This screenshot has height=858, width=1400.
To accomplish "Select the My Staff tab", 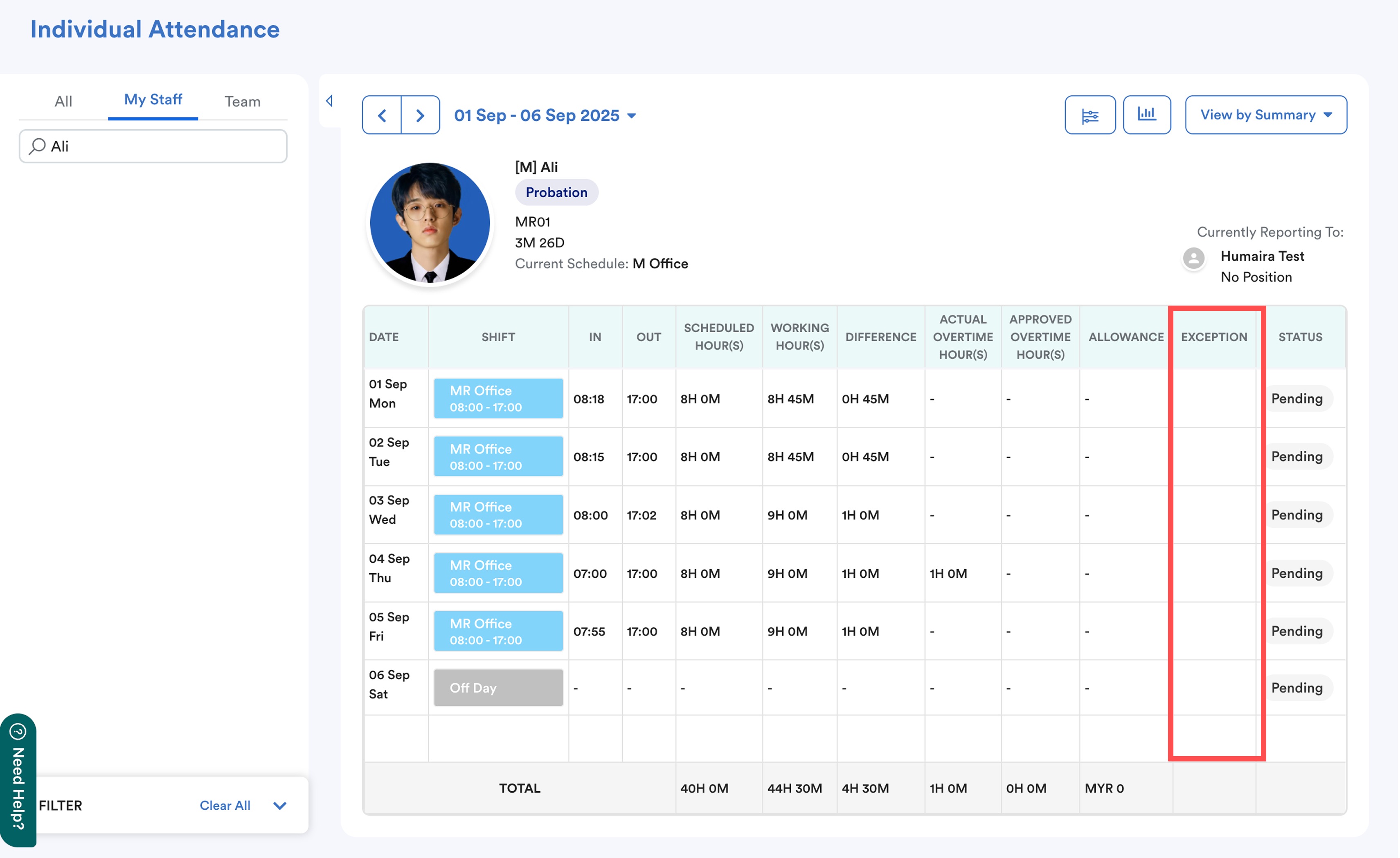I will (x=153, y=99).
